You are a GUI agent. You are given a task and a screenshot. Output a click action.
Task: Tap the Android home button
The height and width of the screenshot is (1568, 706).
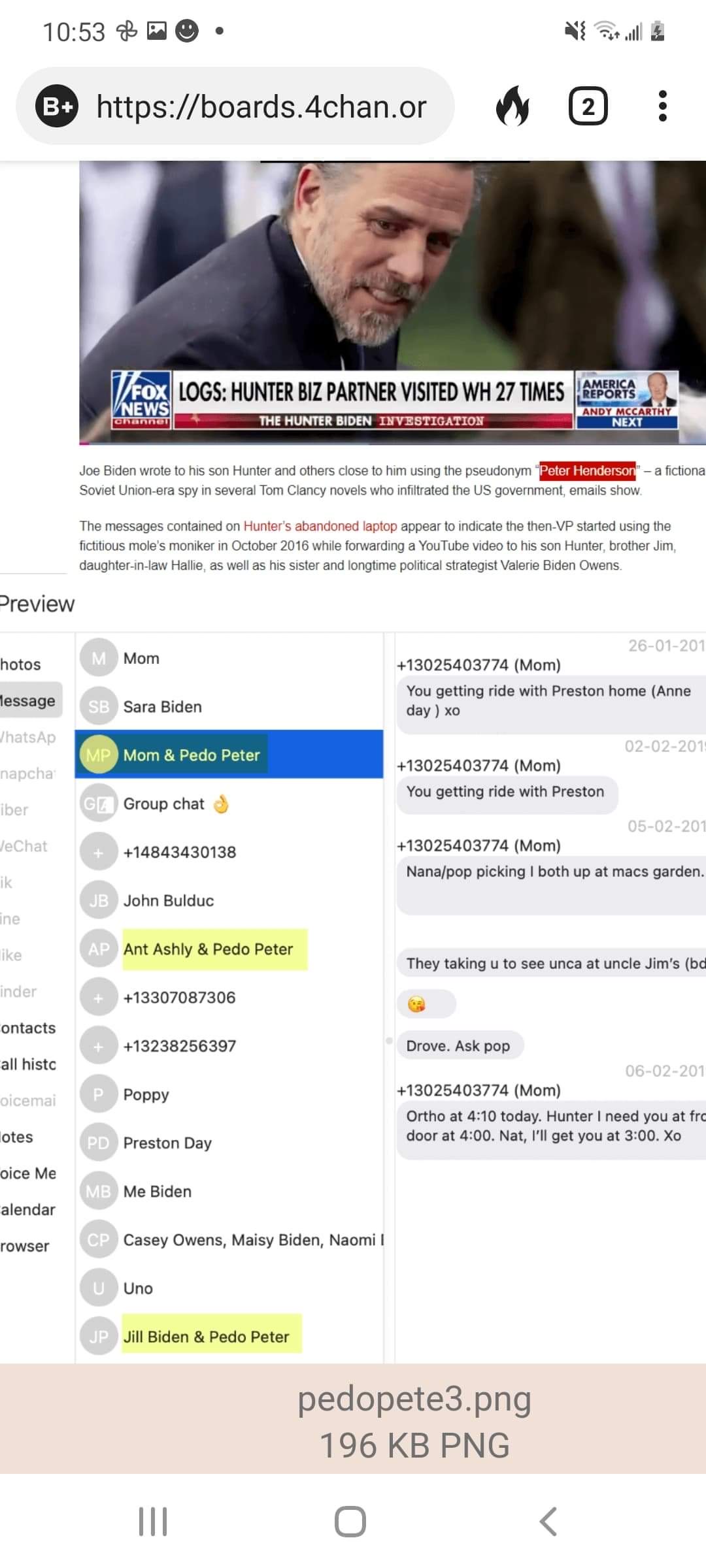[x=350, y=1521]
